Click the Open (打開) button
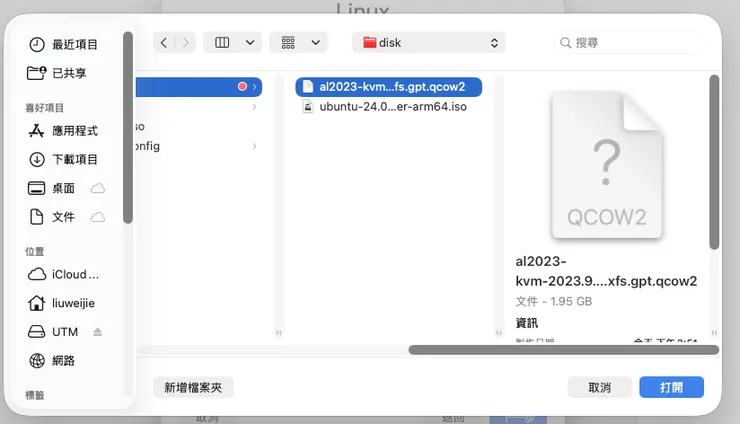The height and width of the screenshot is (424, 740). 672,388
